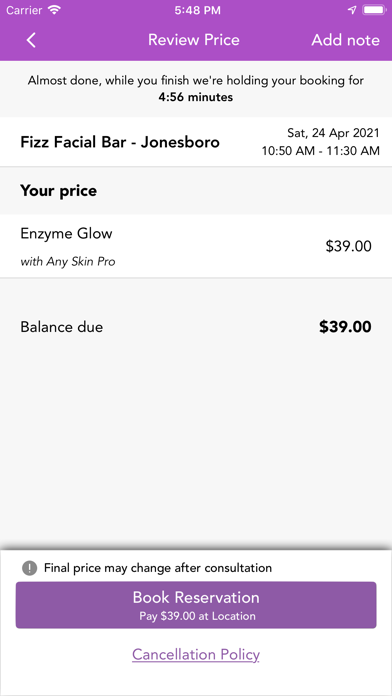This screenshot has width=392, height=696.
Task: Tap the battery indicator icon
Action: click(375, 10)
